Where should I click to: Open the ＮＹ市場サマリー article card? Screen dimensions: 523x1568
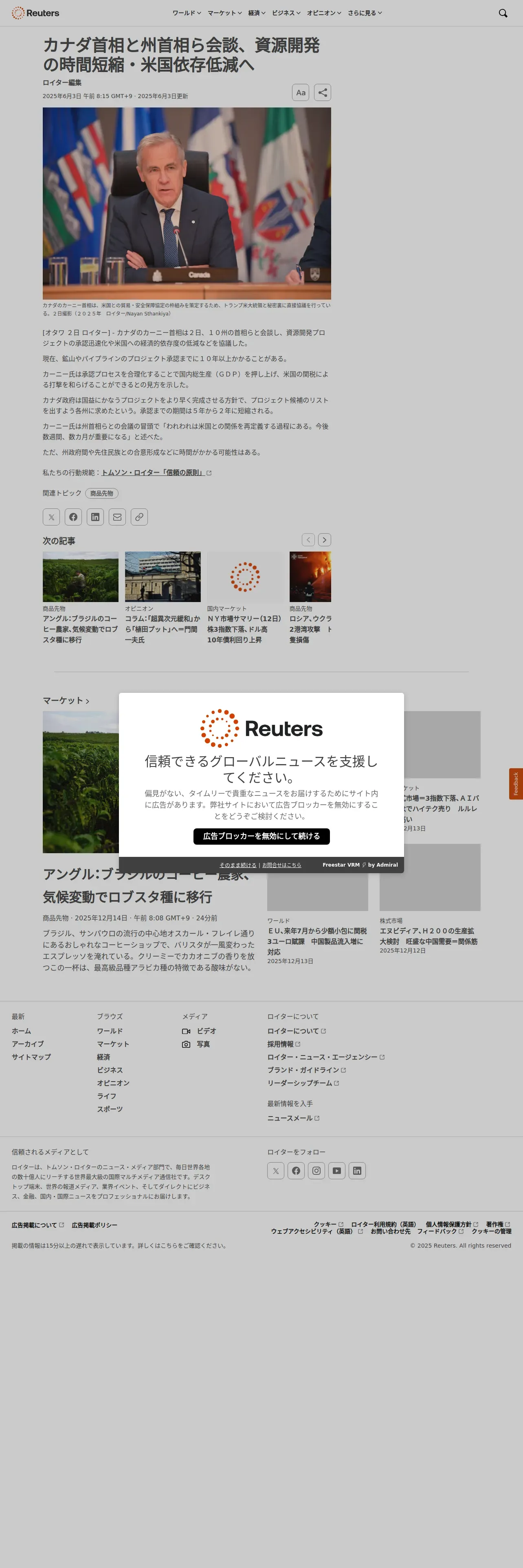click(245, 598)
